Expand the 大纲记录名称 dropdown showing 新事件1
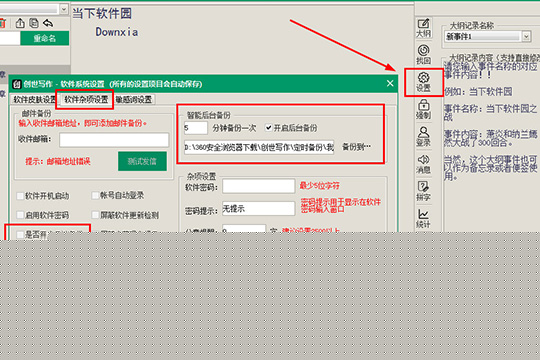Screen dimensions: 540x360 526,36
